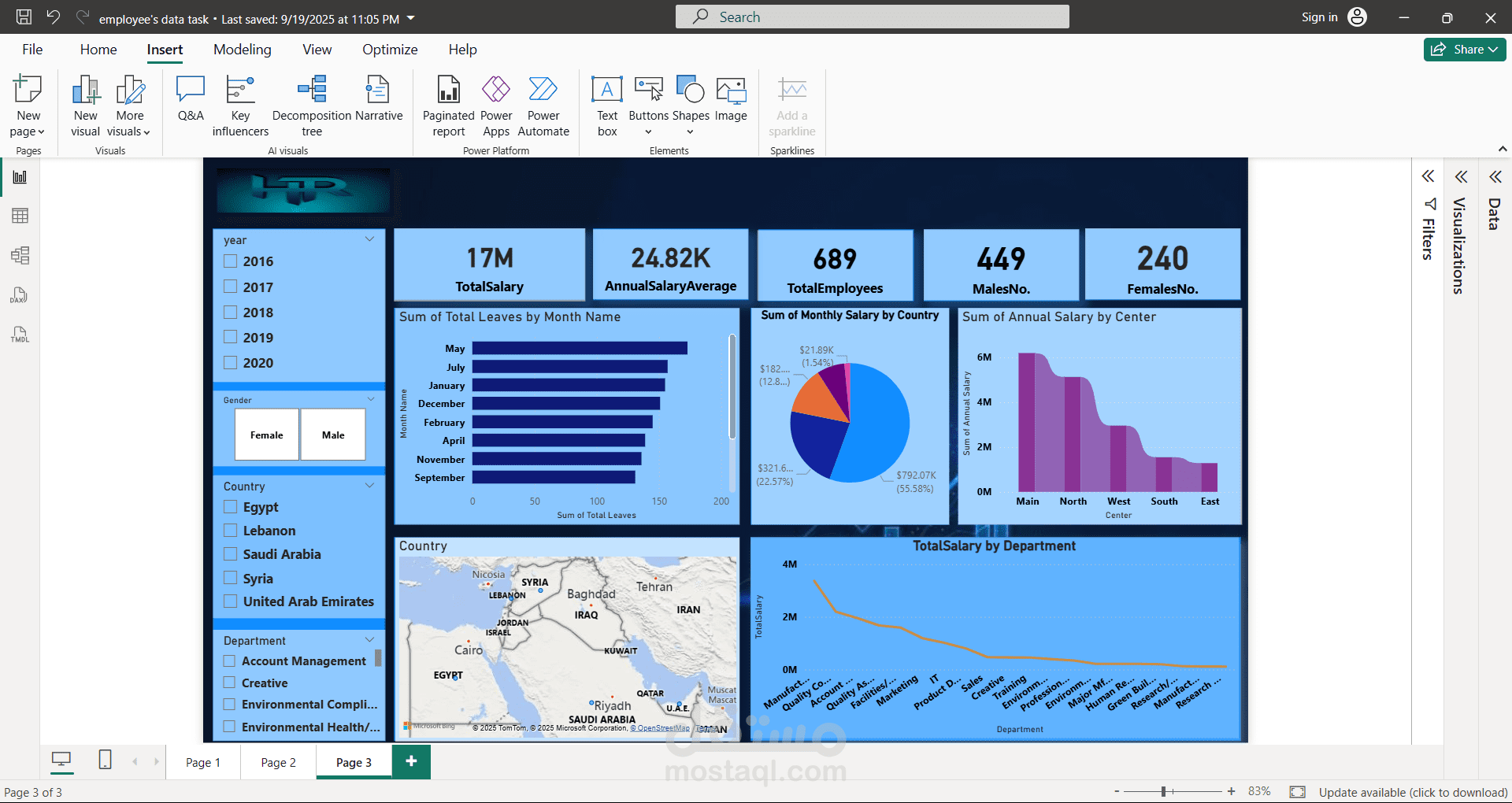The height and width of the screenshot is (803, 1512).
Task: Open the Modeling ribbon tab
Action: 242,50
